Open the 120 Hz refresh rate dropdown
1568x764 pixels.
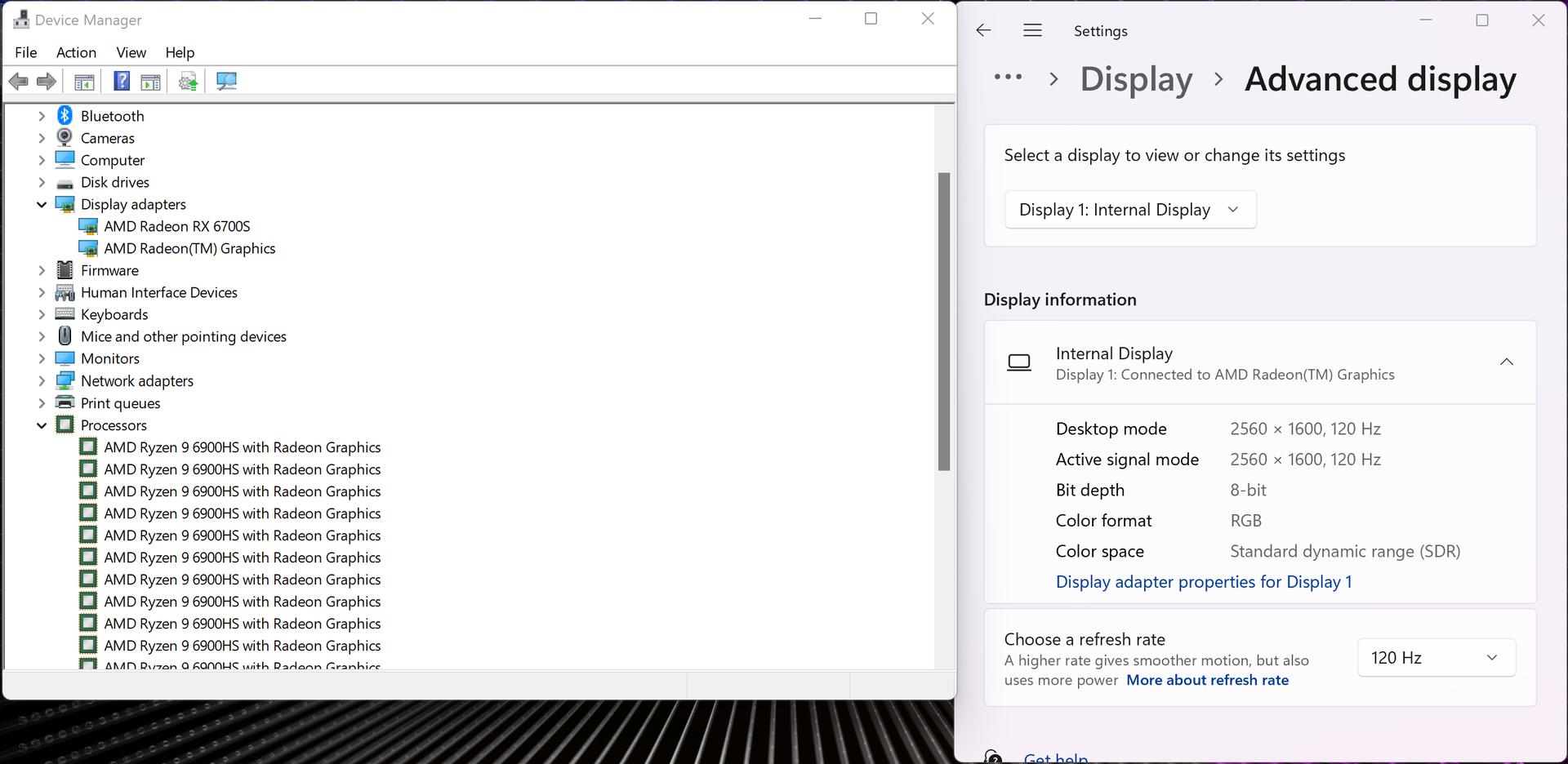(1437, 658)
